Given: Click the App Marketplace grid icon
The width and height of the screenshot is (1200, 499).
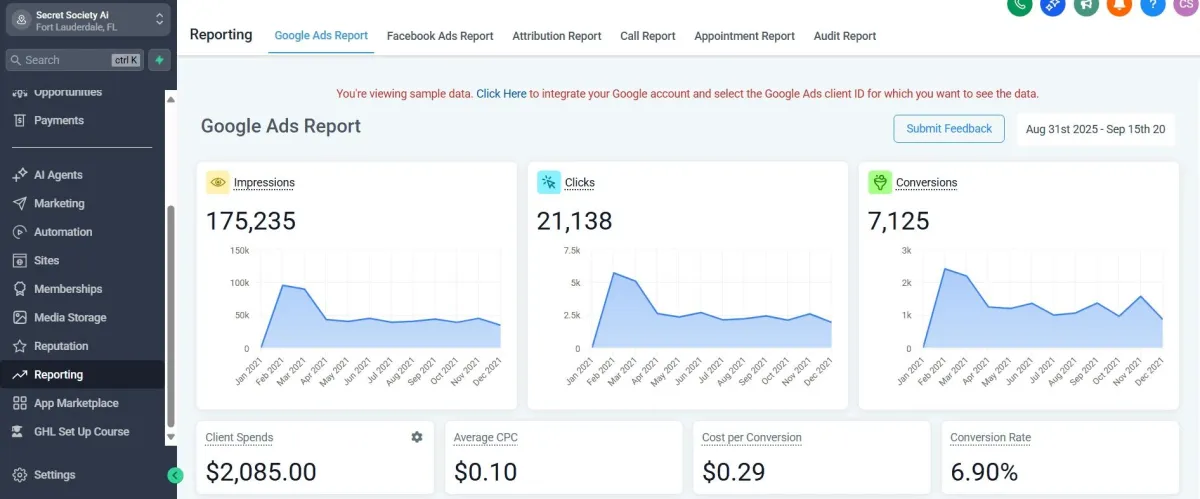Looking at the screenshot, I should [19, 403].
